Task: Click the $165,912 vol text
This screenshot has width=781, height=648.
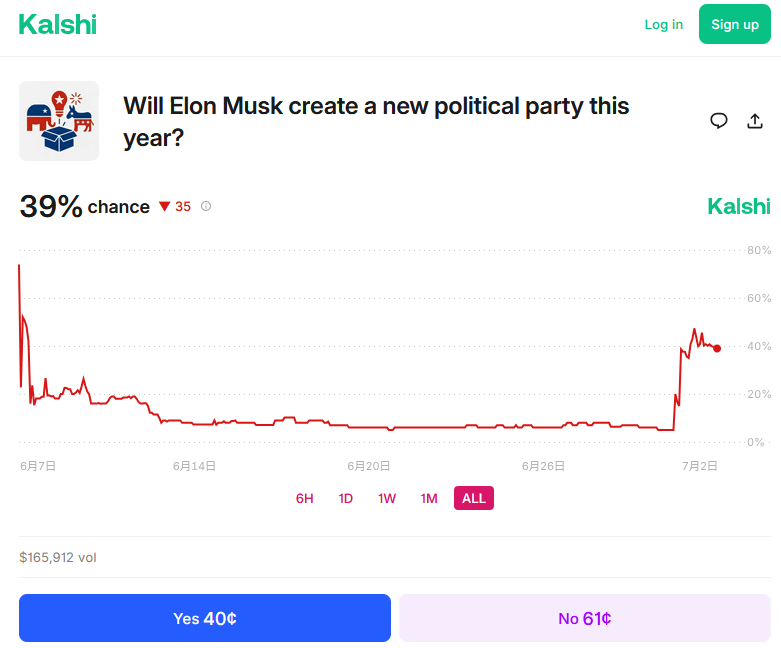Action: [x=58, y=557]
